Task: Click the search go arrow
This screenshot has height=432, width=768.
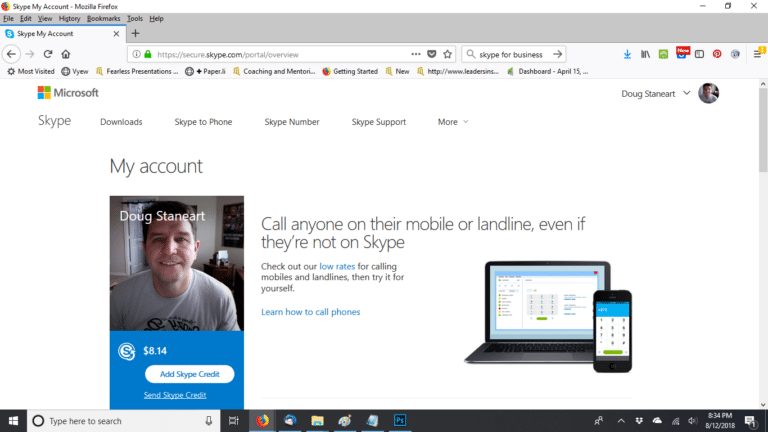Action: click(x=557, y=54)
